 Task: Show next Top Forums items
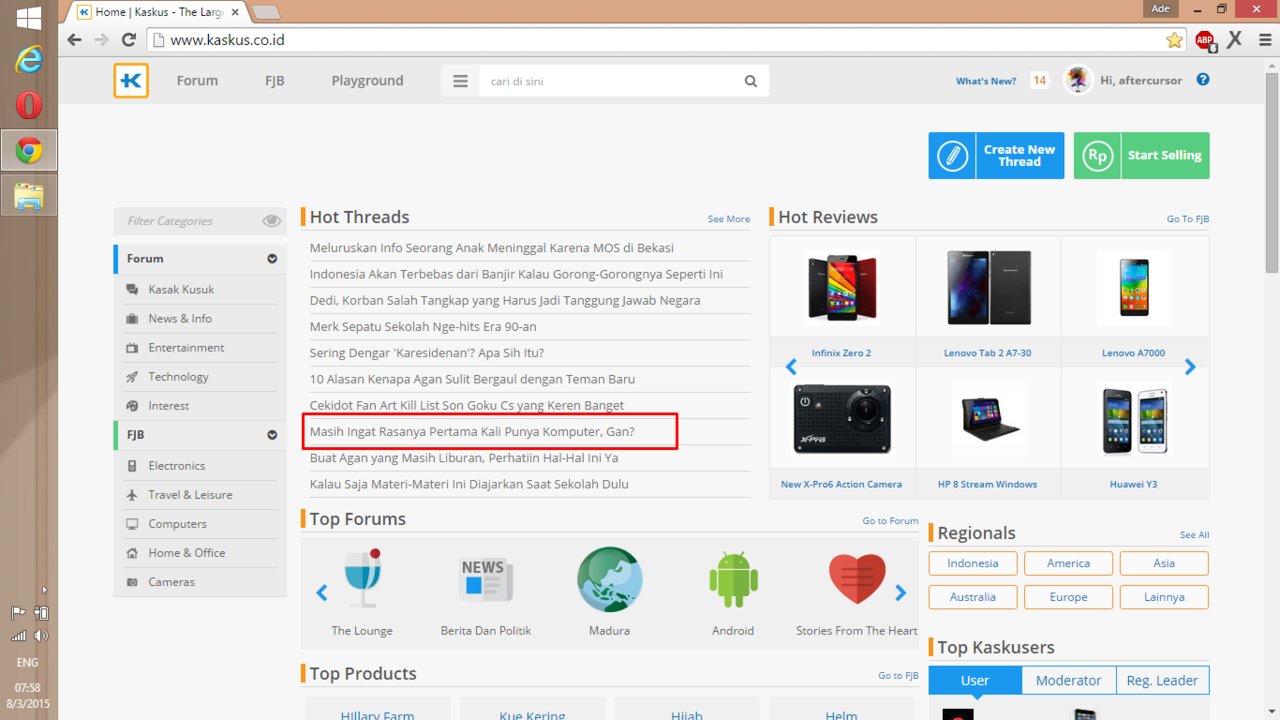[x=901, y=593]
